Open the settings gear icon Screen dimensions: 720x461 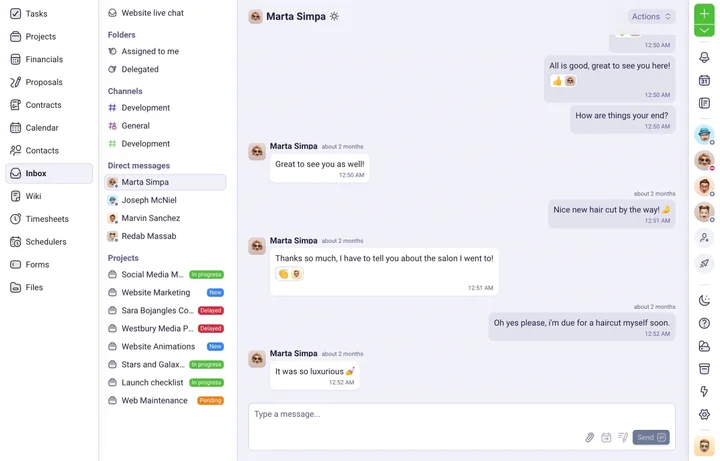704,414
